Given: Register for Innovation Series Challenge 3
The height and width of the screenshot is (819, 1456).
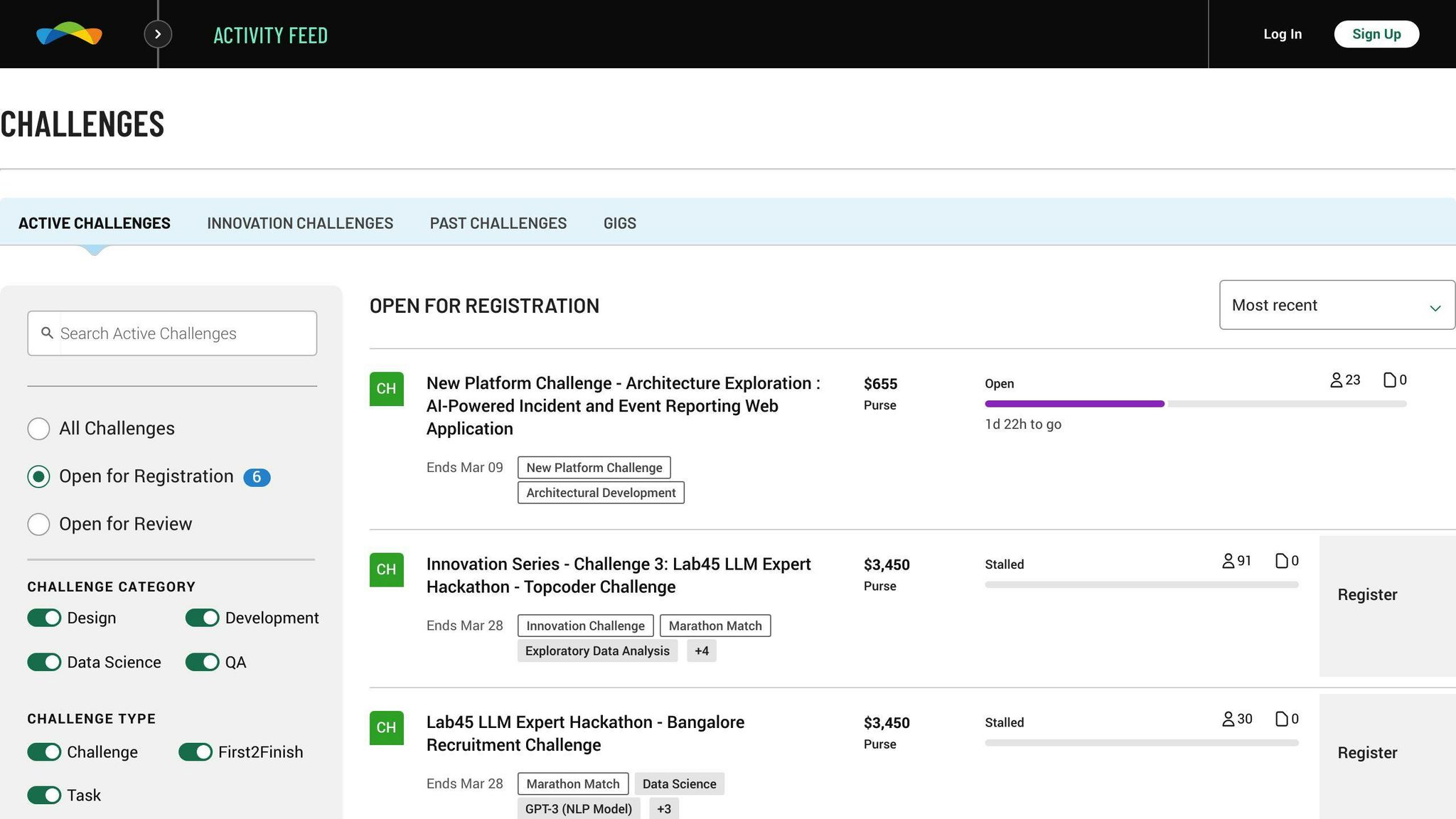Looking at the screenshot, I should click(1366, 595).
